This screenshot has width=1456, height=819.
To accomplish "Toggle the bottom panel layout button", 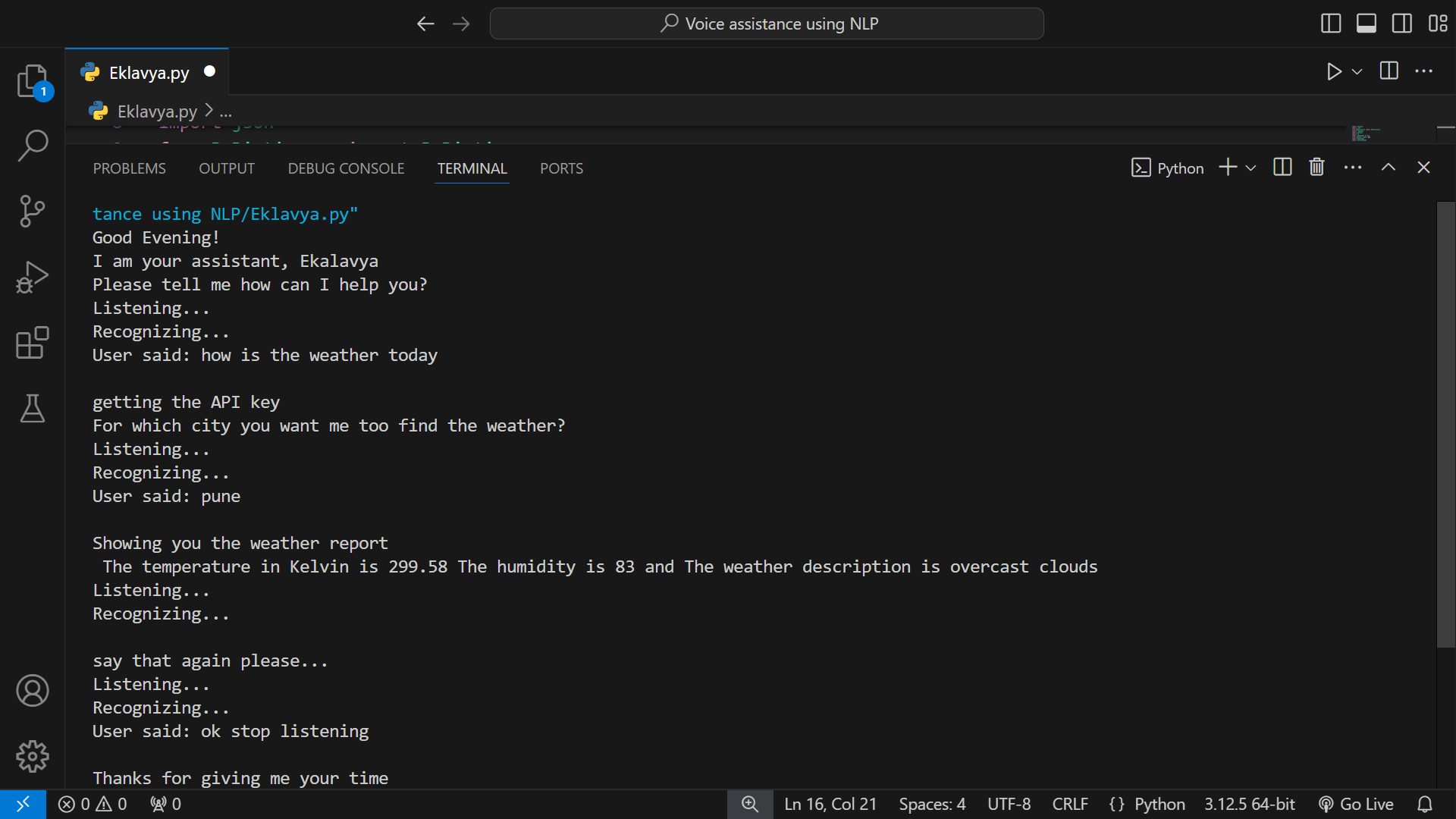I will tap(1366, 24).
